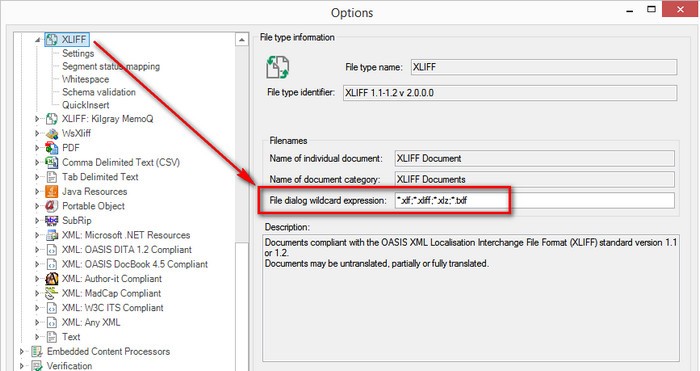Expand the Tab Delimited Text node
The width and height of the screenshot is (700, 371).
(x=38, y=177)
